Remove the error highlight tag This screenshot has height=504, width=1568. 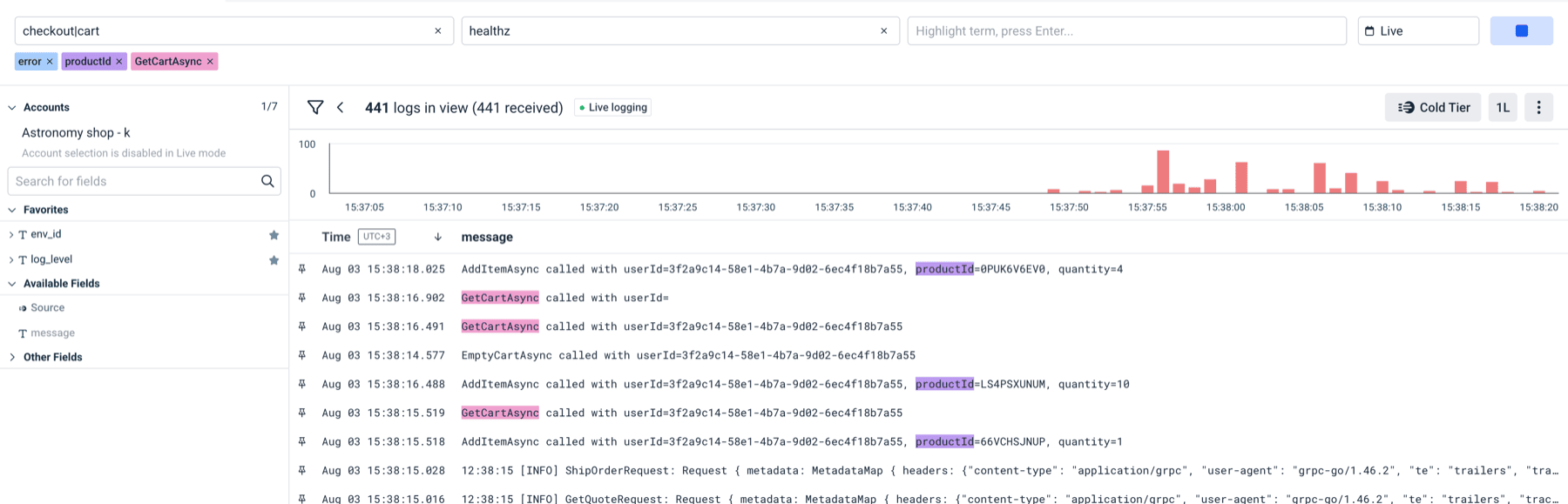coord(50,62)
